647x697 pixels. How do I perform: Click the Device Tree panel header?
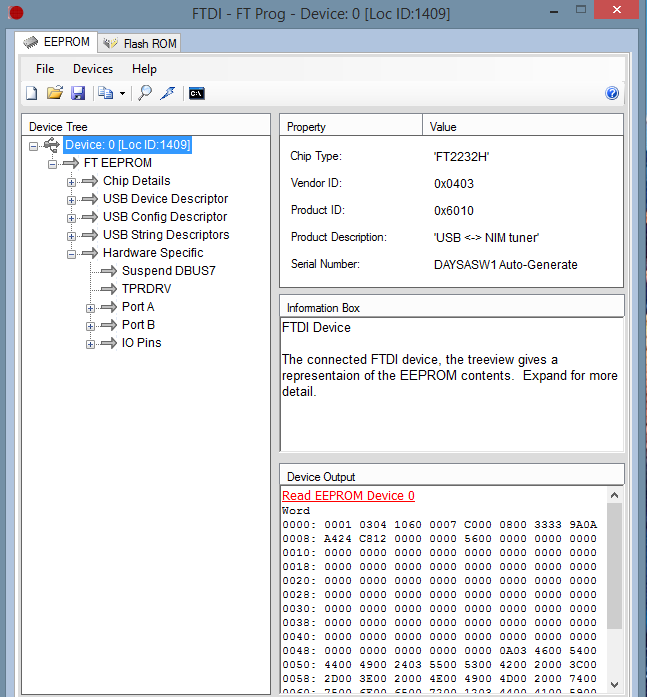pyautogui.click(x=146, y=126)
